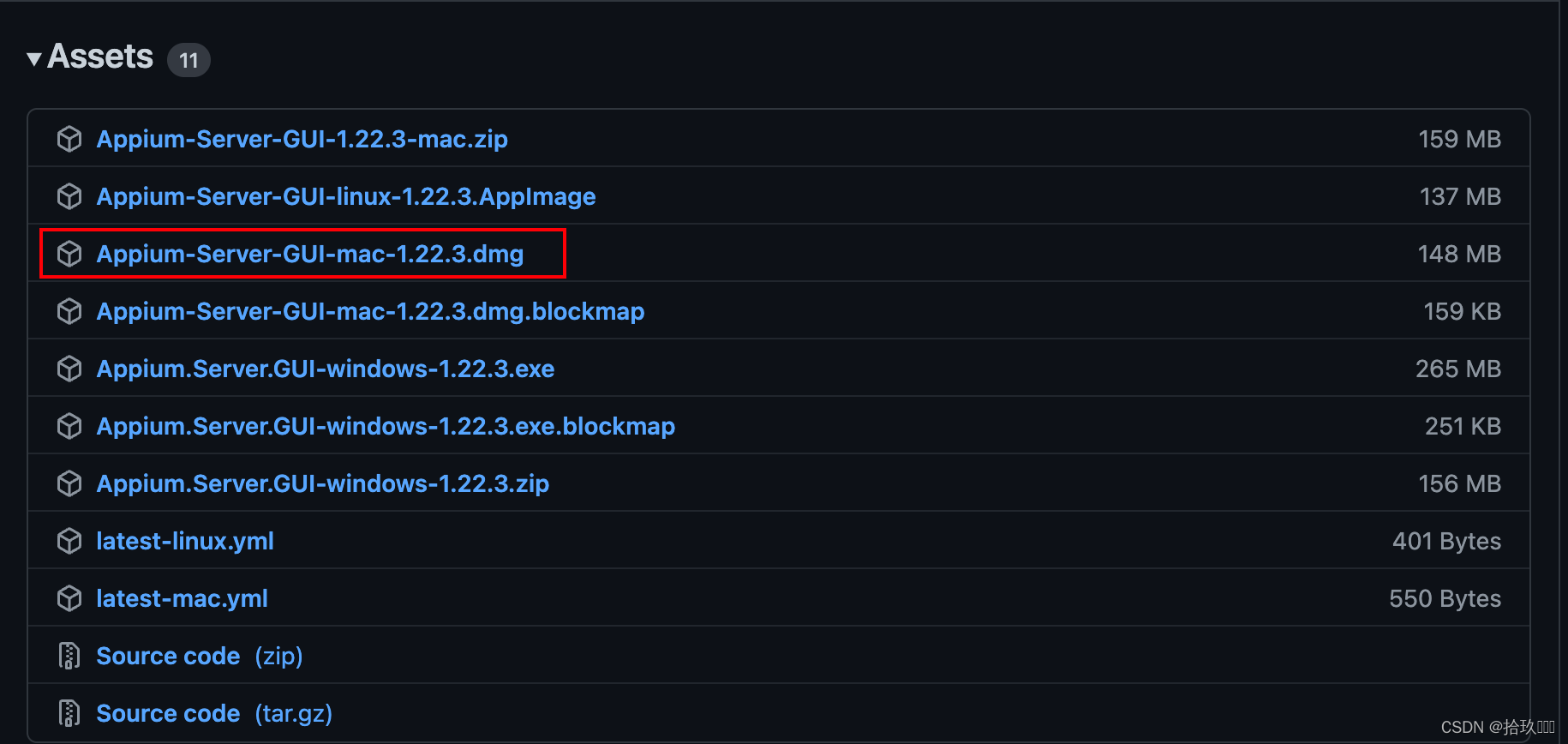
Task: Click the package icon beside the highlighted dmg file
Action: pyautogui.click(x=69, y=253)
